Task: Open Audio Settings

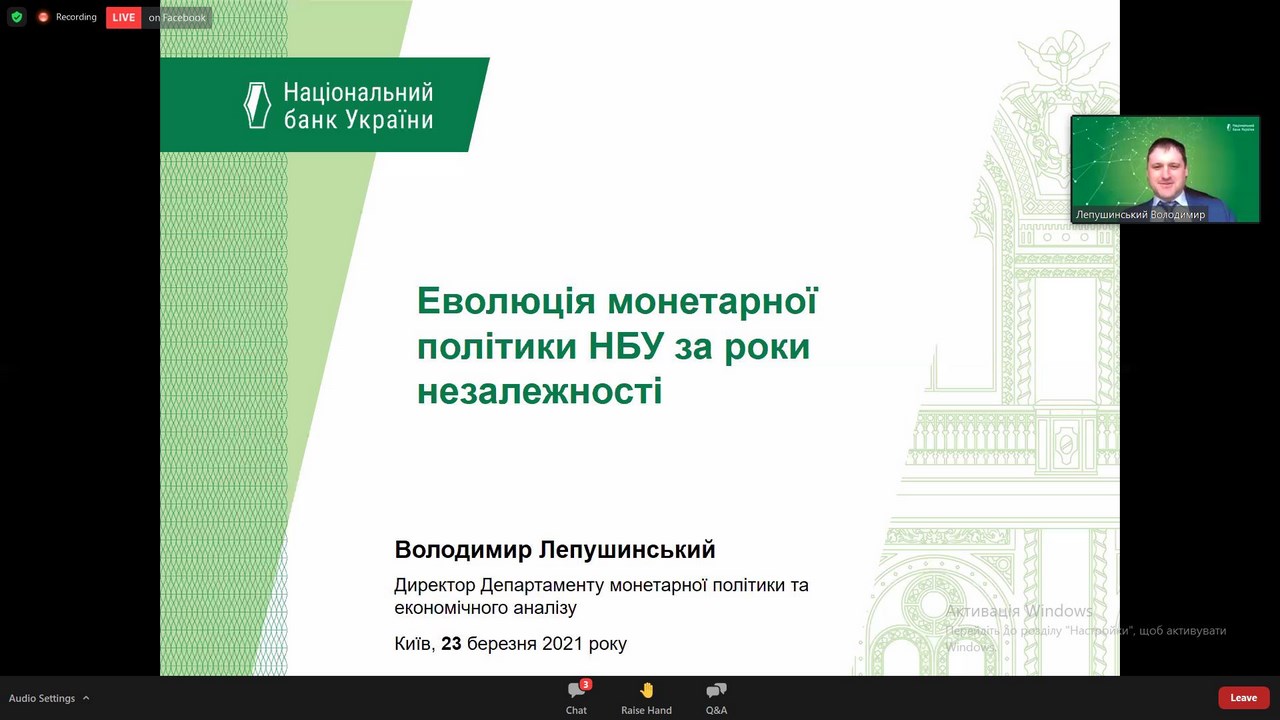Action: click(42, 698)
